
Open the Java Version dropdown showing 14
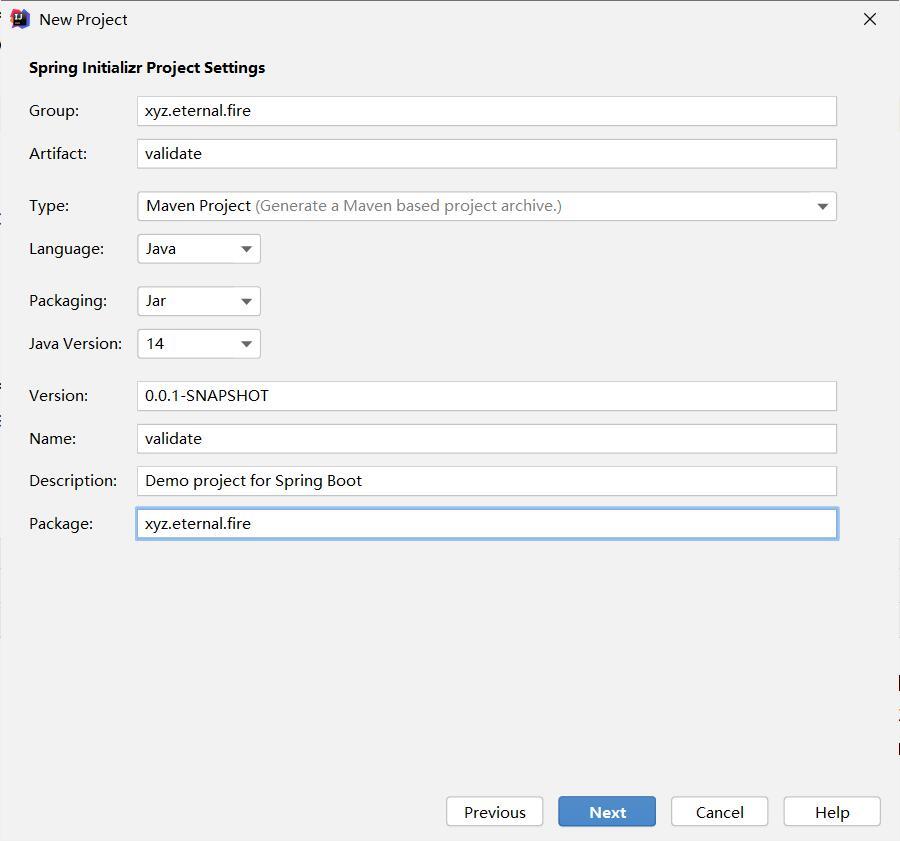(199, 344)
